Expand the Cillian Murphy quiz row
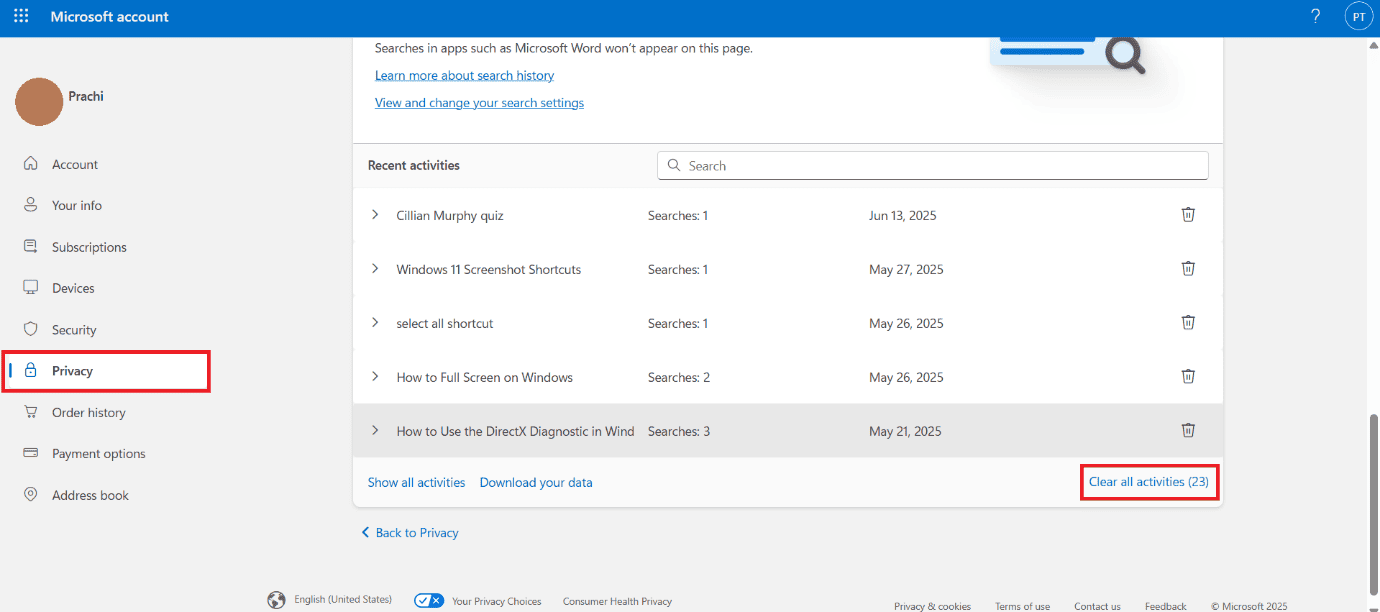The width and height of the screenshot is (1380, 612). pos(375,215)
